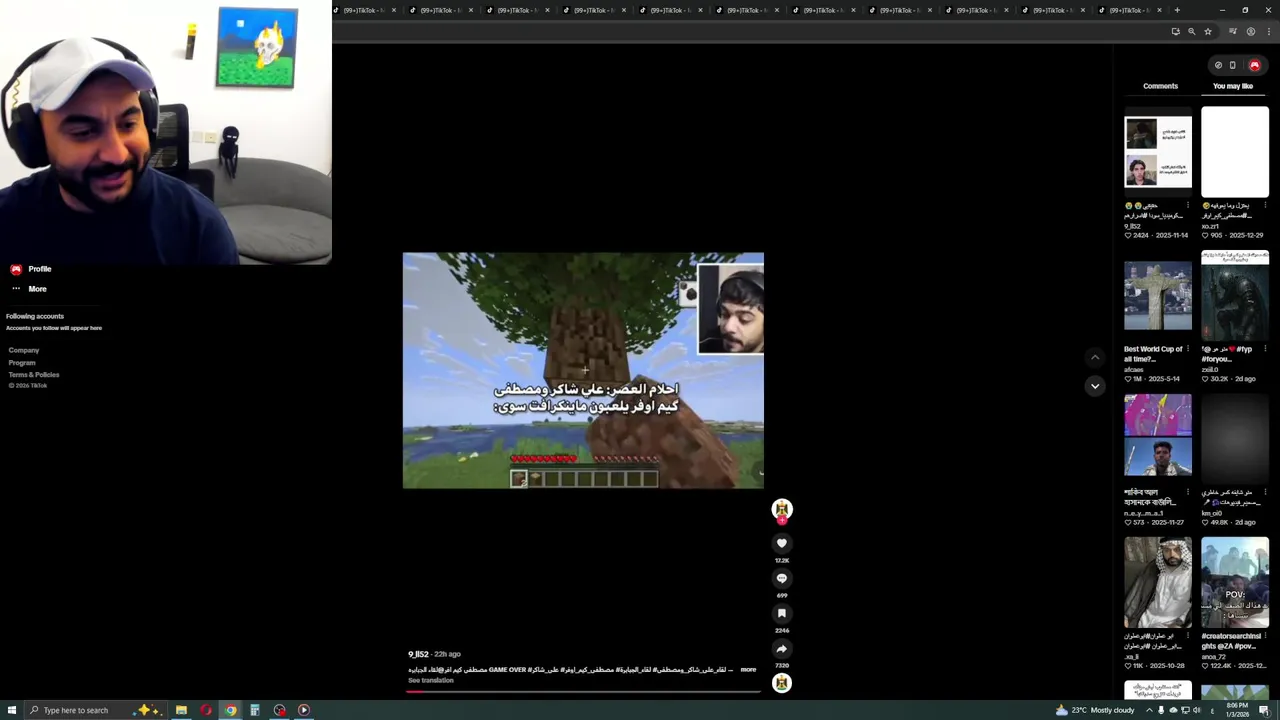The image size is (1280, 720).
Task: Click the red profile avatar at top right
Action: point(1254,65)
